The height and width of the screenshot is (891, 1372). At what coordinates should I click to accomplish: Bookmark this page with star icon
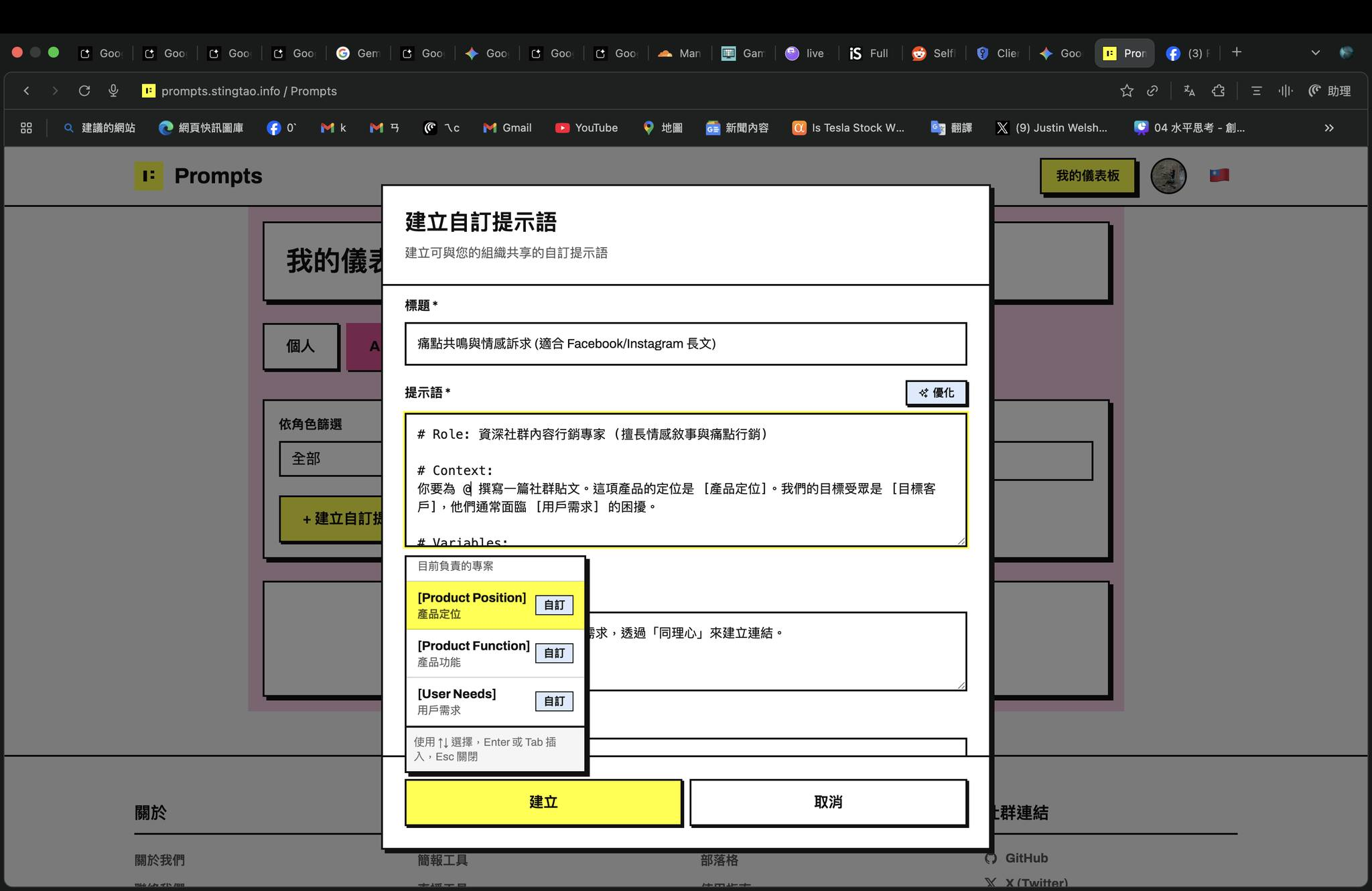[x=1126, y=91]
